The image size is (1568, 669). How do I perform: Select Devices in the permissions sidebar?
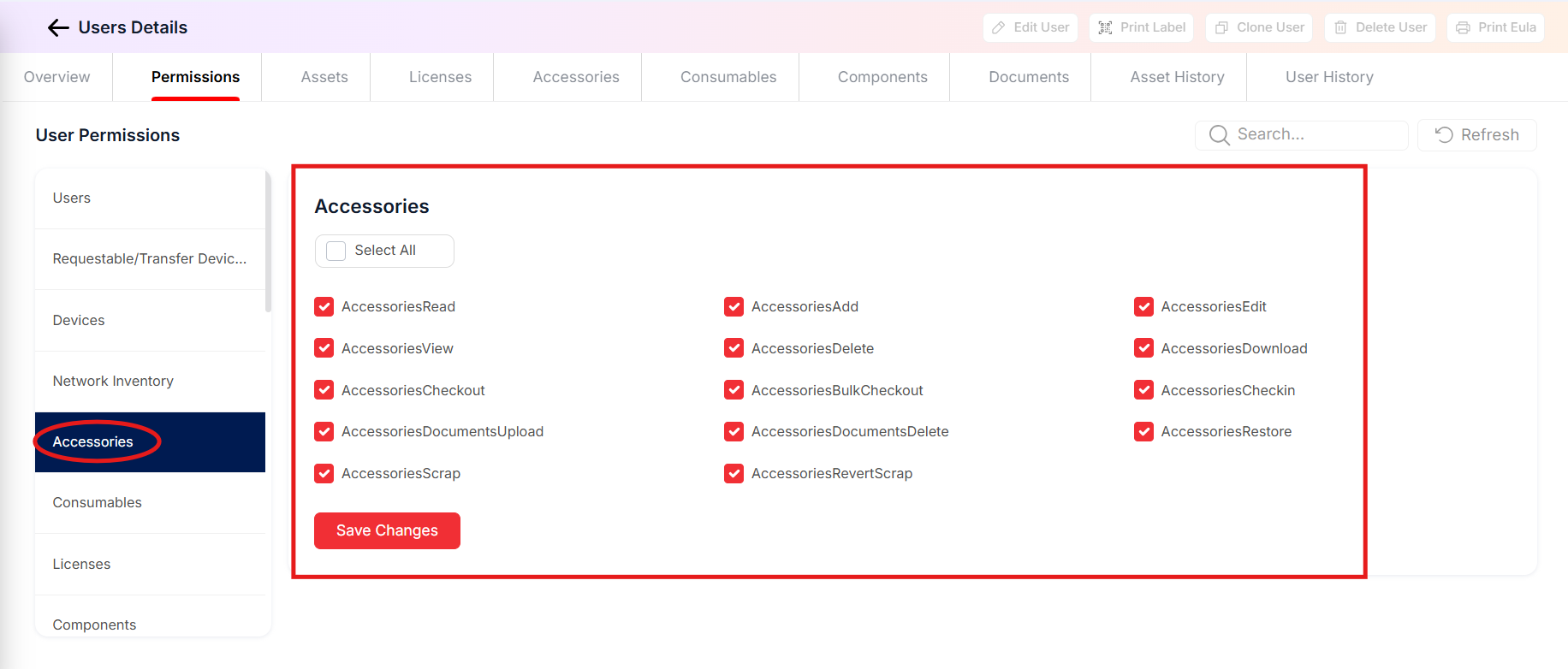click(150, 320)
